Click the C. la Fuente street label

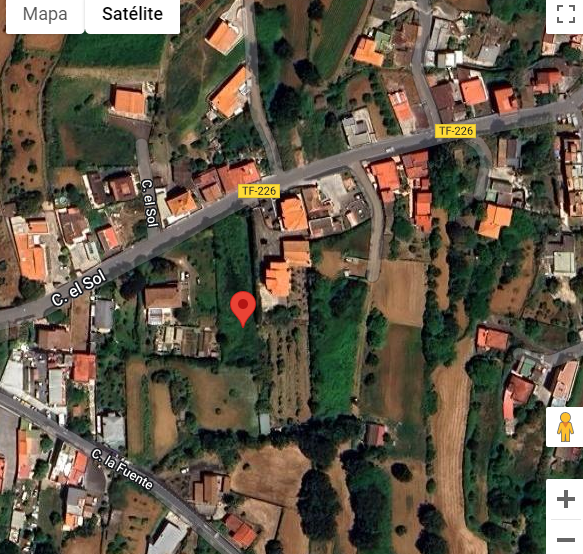pyautogui.click(x=122, y=469)
